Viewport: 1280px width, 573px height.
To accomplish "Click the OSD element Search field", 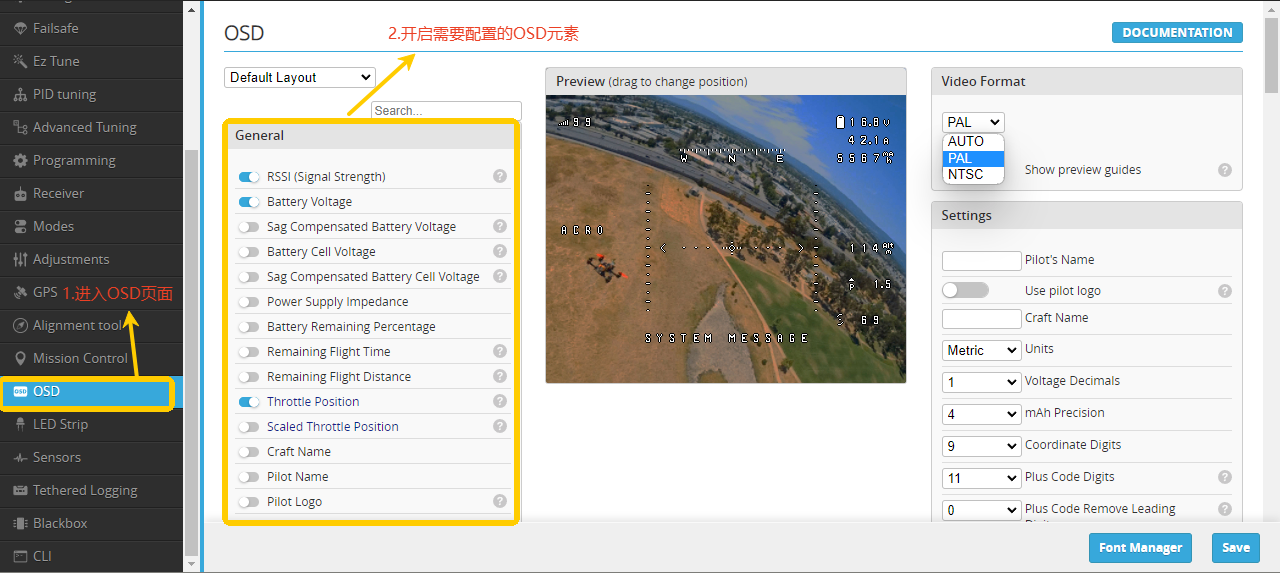I will pyautogui.click(x=446, y=110).
